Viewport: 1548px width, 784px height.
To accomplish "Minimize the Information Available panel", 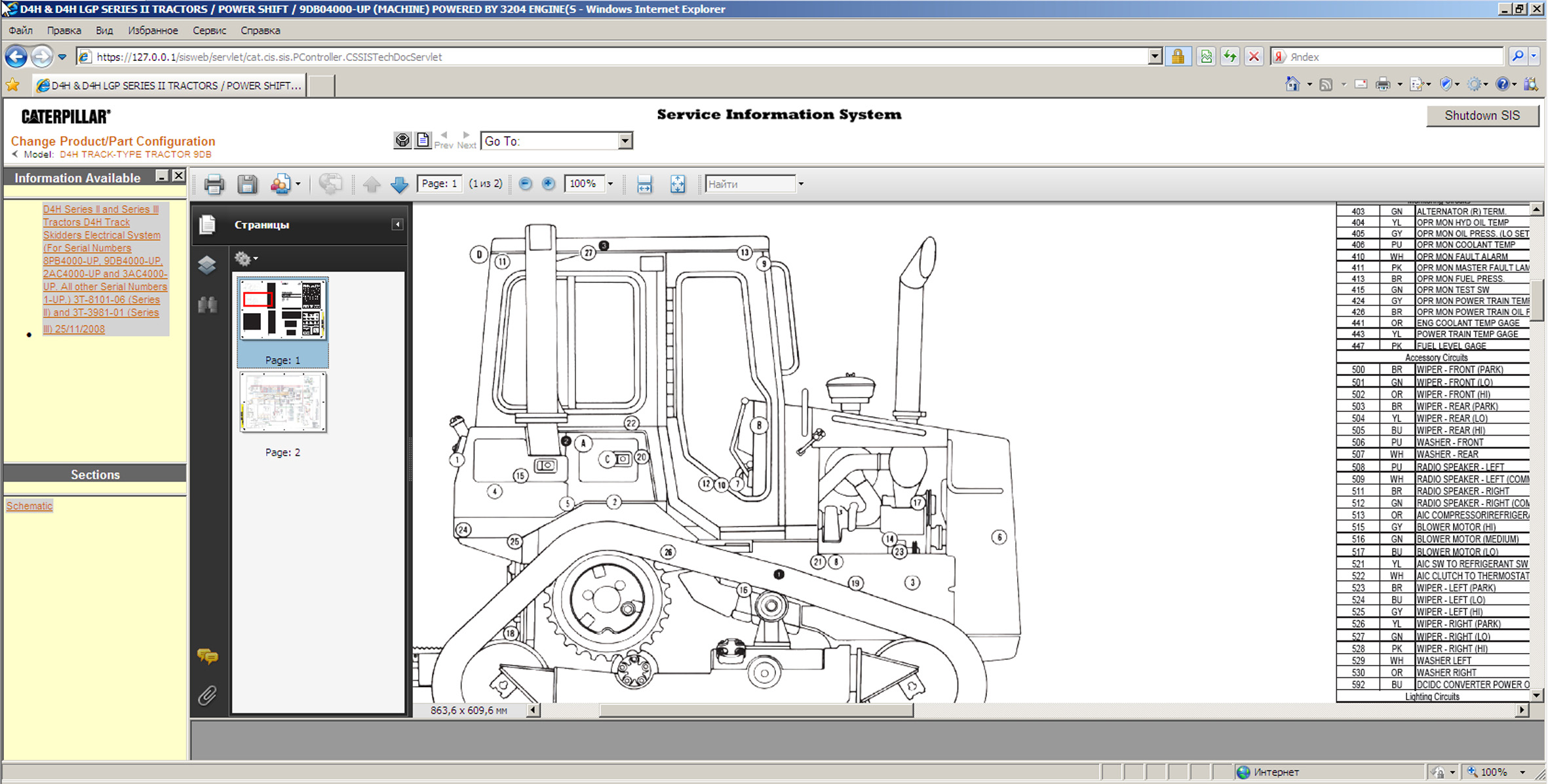I will [x=161, y=176].
